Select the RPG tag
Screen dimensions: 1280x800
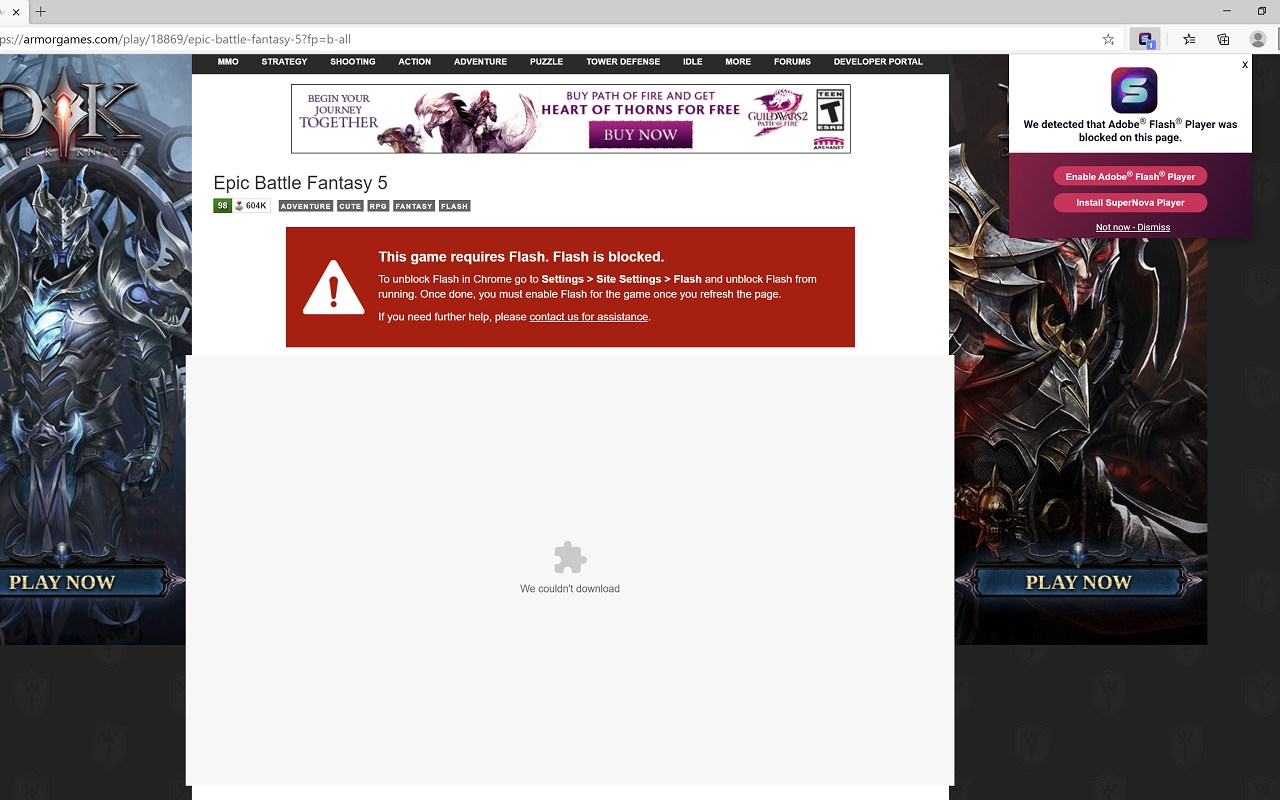[378, 206]
